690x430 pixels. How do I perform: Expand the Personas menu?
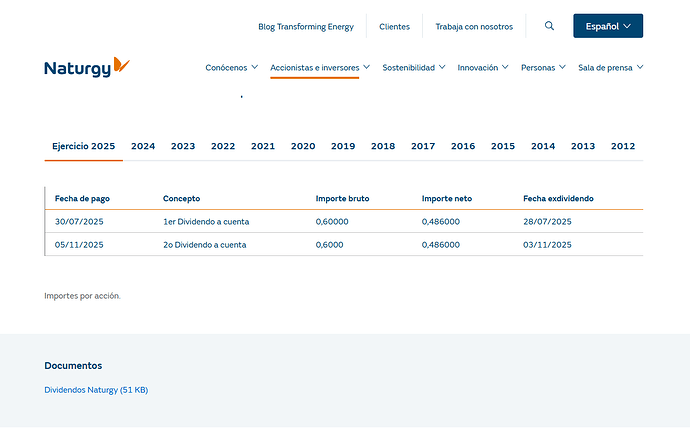[544, 68]
